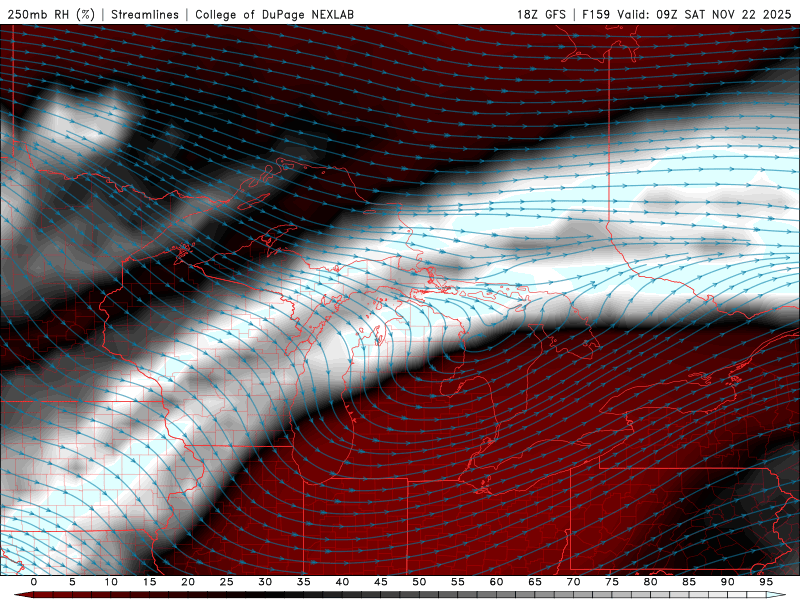Screen dimensions: 800x600
Task: Click the '80' colorbar scale label
Action: pos(650,582)
